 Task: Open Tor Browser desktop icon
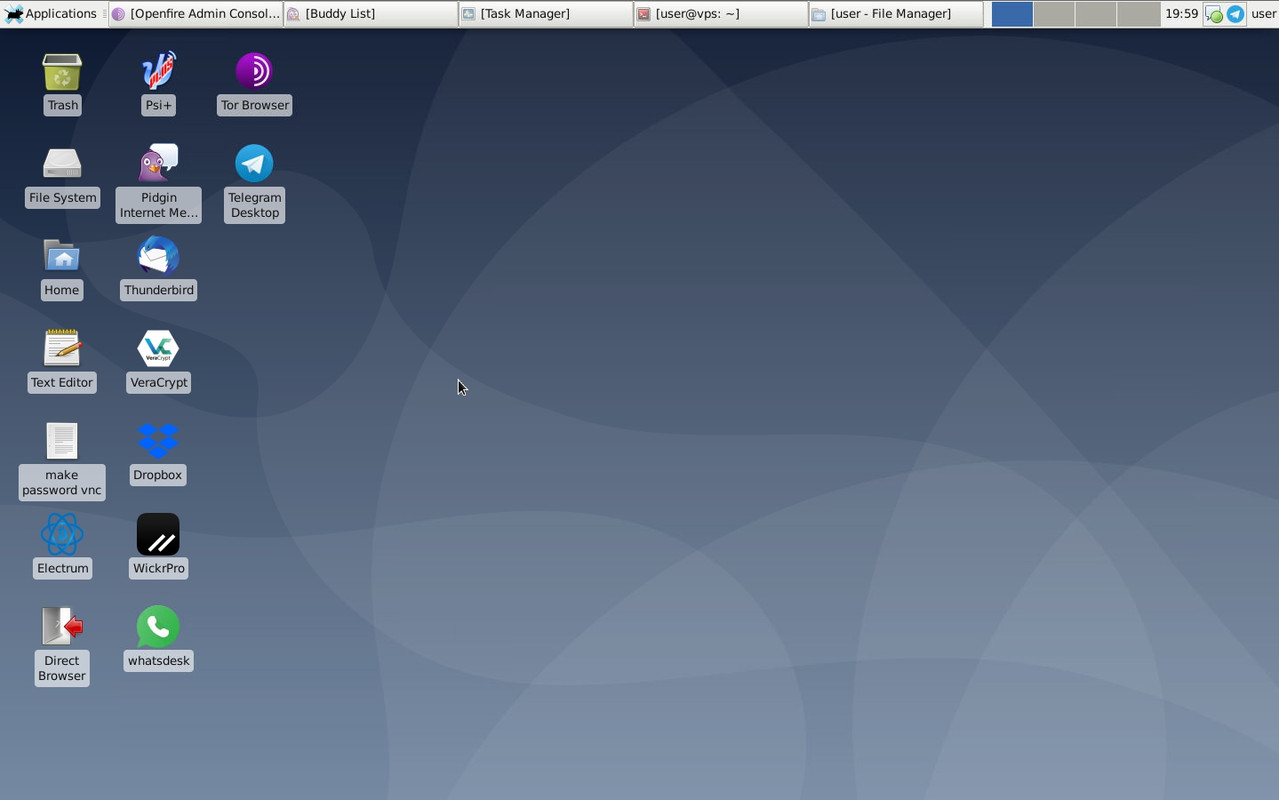254,72
